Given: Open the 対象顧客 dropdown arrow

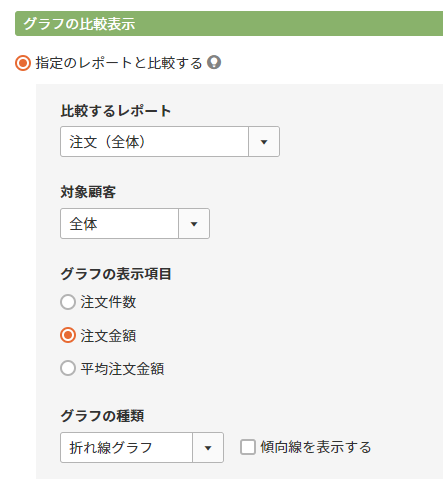Looking at the screenshot, I should pos(194,224).
